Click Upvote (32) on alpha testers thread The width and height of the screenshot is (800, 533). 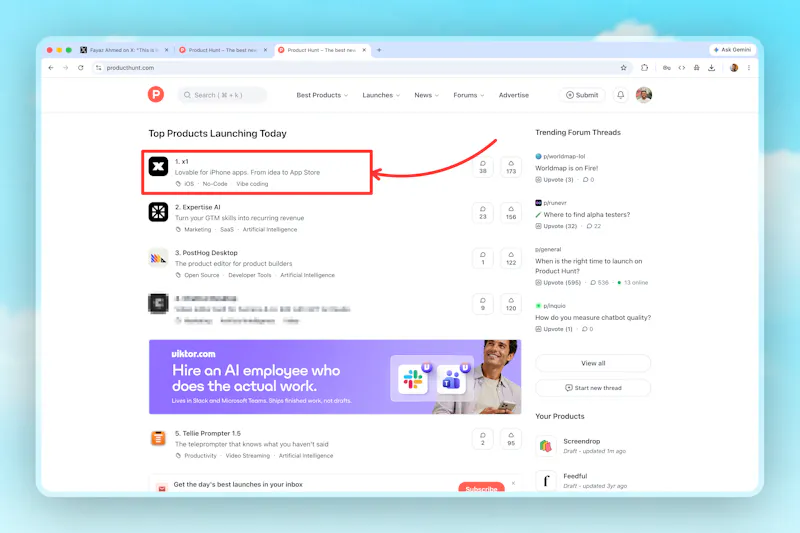(556, 226)
